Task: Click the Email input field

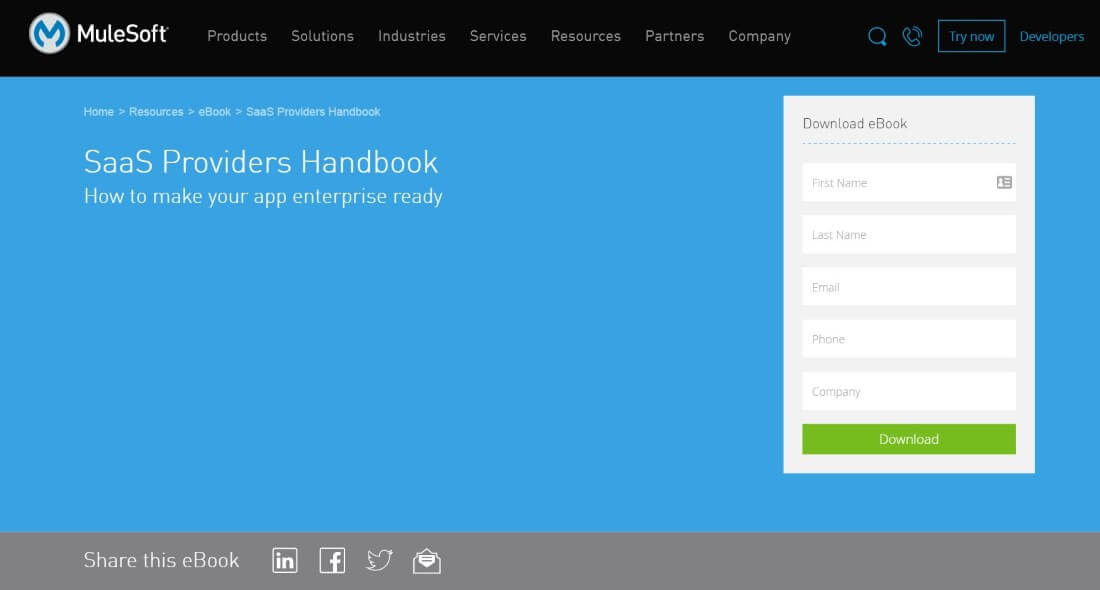Action: click(x=908, y=287)
